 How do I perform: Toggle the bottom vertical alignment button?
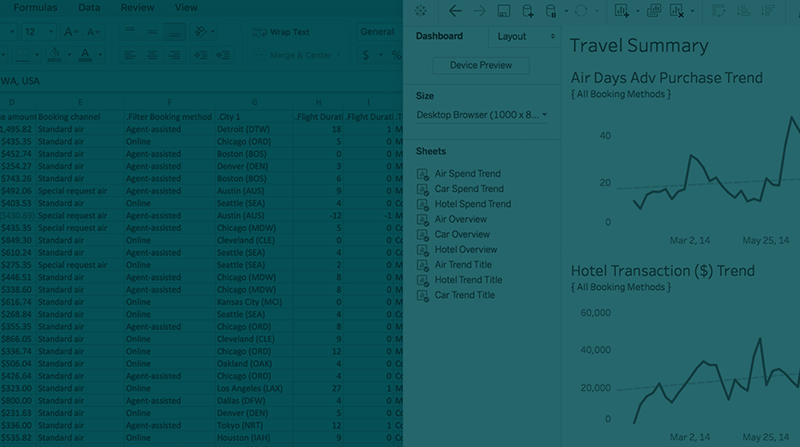click(175, 32)
